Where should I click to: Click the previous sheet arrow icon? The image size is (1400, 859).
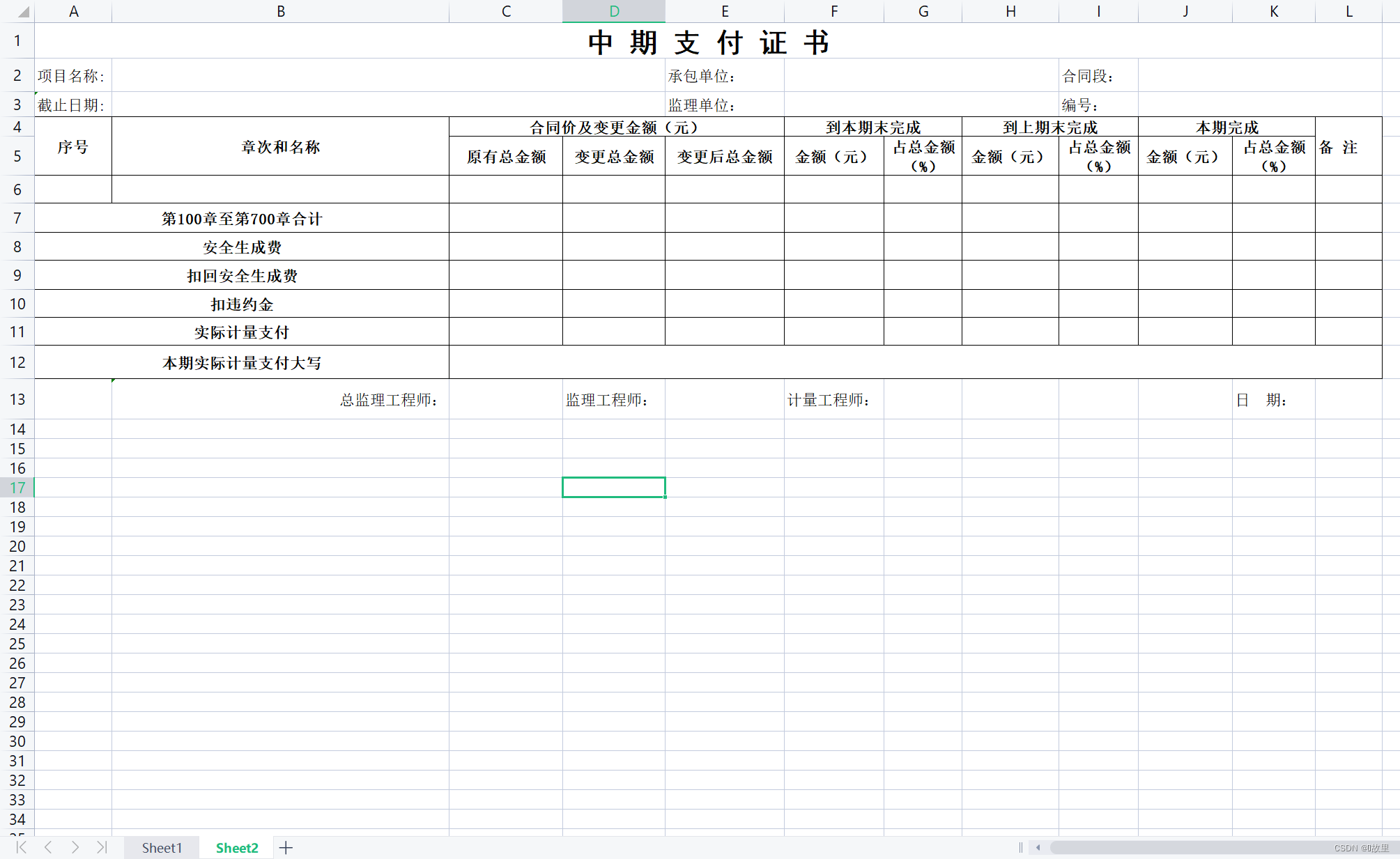click(x=47, y=848)
